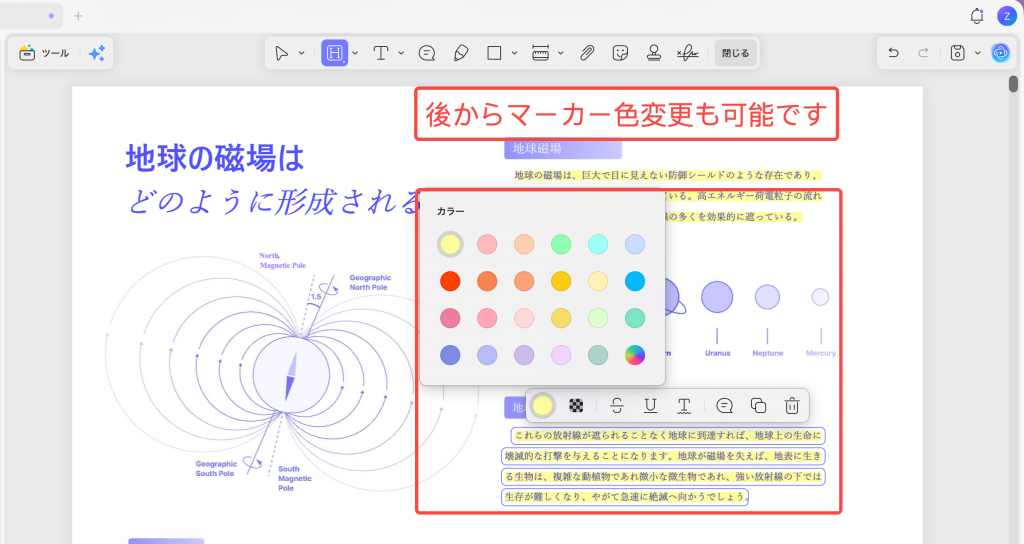Screen dimensions: 1024x544
Task: Choose the peach swatch in first row
Action: pyautogui.click(x=524, y=244)
